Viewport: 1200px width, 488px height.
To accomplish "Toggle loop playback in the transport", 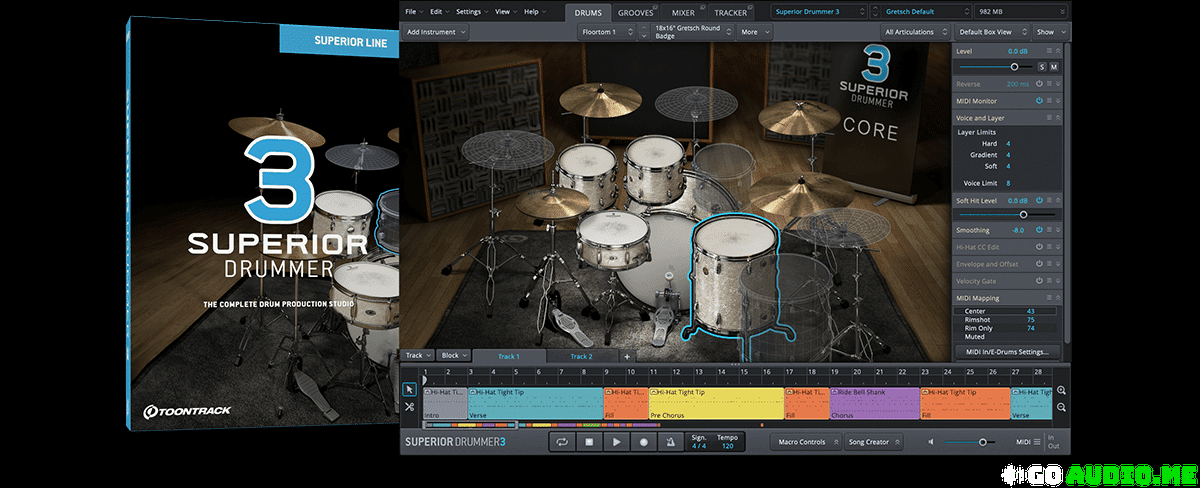I will coord(563,441).
